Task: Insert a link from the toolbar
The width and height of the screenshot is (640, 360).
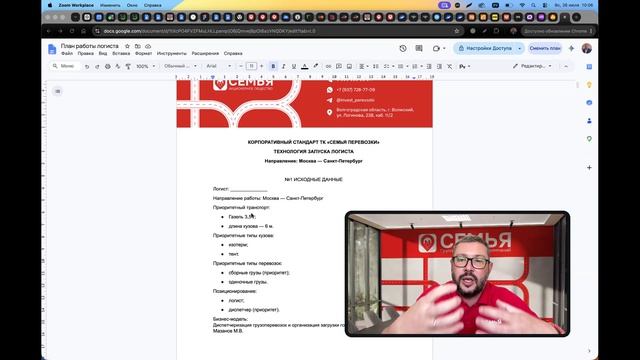Action: (328, 66)
